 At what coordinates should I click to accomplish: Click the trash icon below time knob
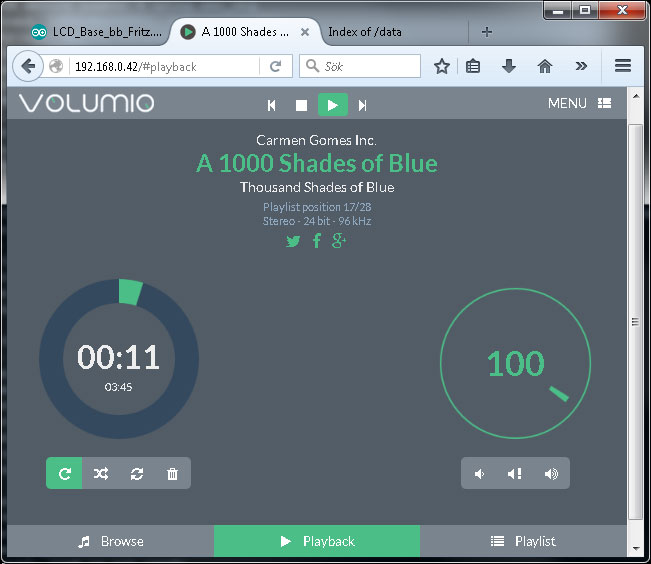pyautogui.click(x=172, y=473)
